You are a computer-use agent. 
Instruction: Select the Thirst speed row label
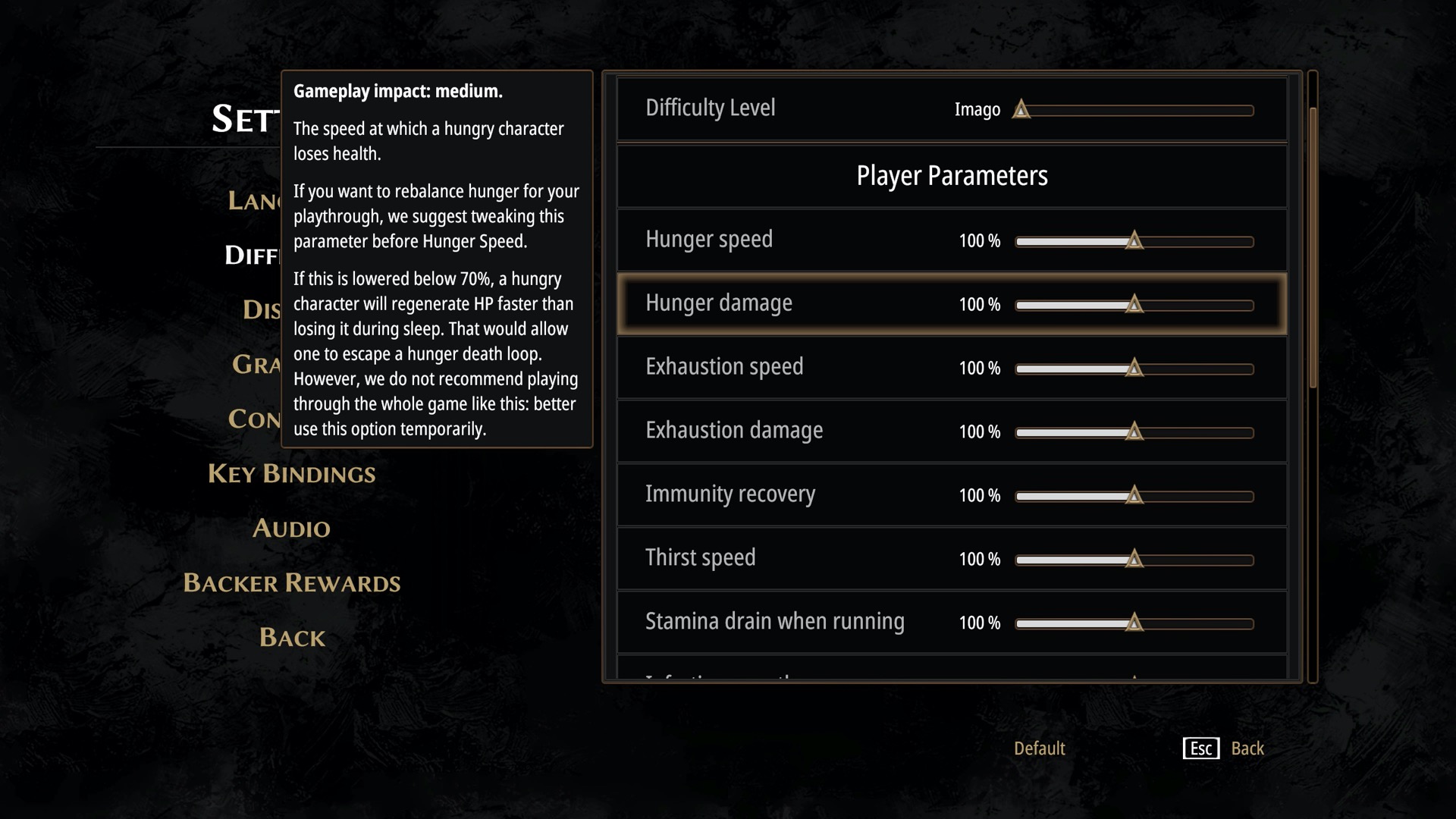tap(701, 558)
